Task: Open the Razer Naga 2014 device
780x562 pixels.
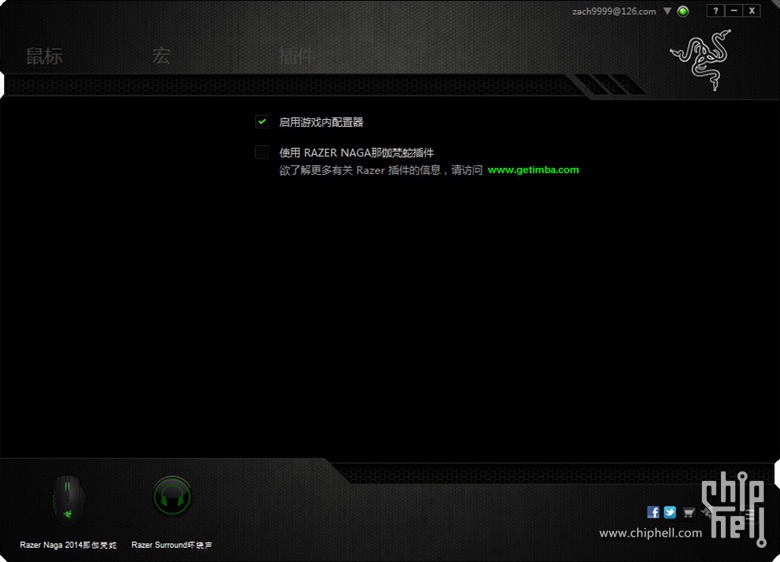Action: 68,499
